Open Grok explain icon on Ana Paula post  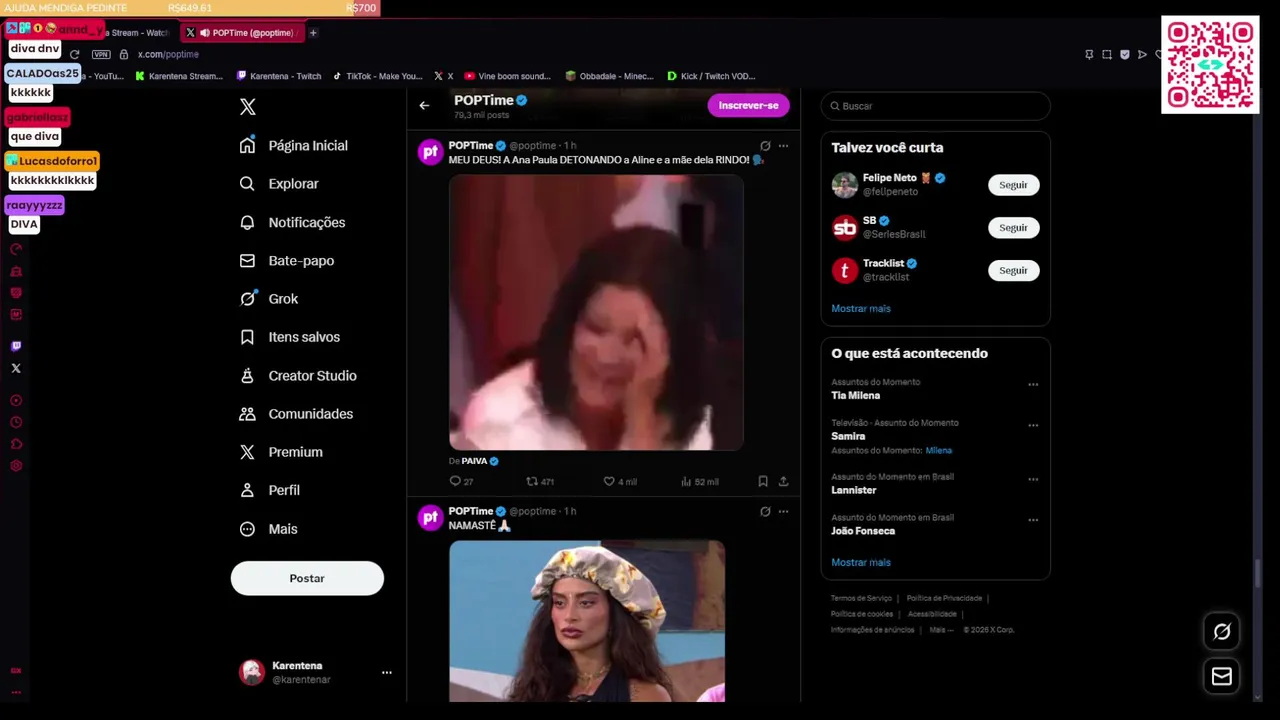tap(765, 146)
